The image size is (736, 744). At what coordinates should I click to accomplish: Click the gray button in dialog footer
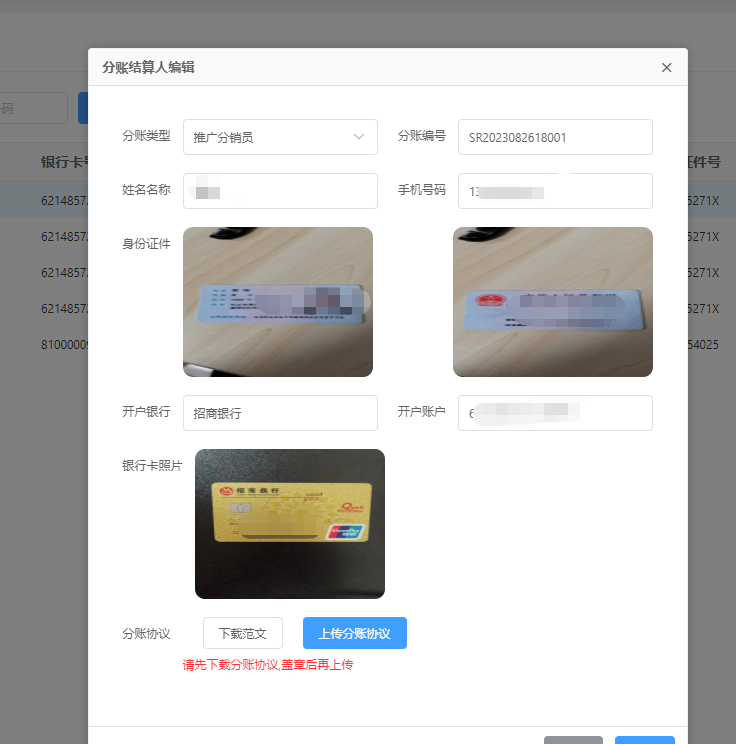pos(573,740)
